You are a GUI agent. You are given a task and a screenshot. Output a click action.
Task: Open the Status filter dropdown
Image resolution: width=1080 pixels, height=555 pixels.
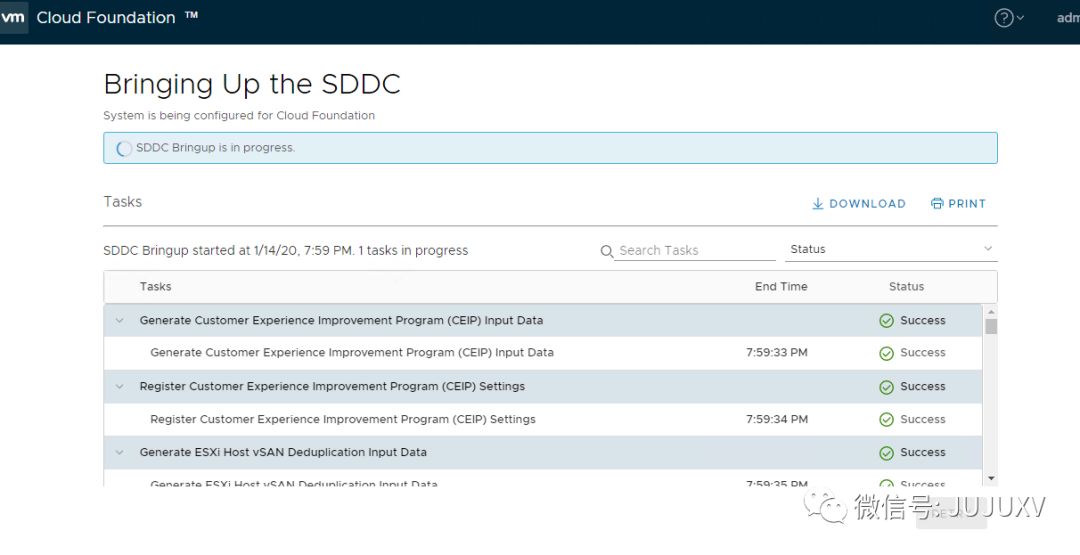(891, 250)
